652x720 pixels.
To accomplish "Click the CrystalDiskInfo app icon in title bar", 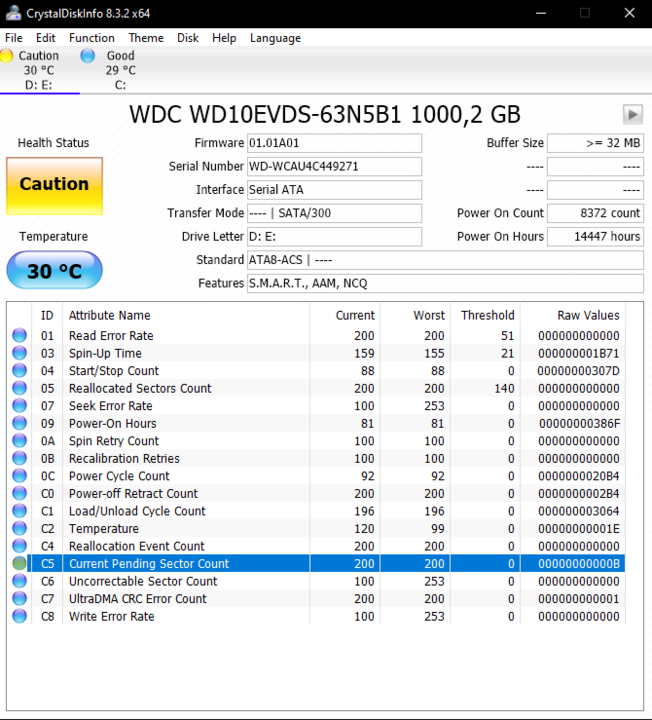I will click(x=13, y=13).
